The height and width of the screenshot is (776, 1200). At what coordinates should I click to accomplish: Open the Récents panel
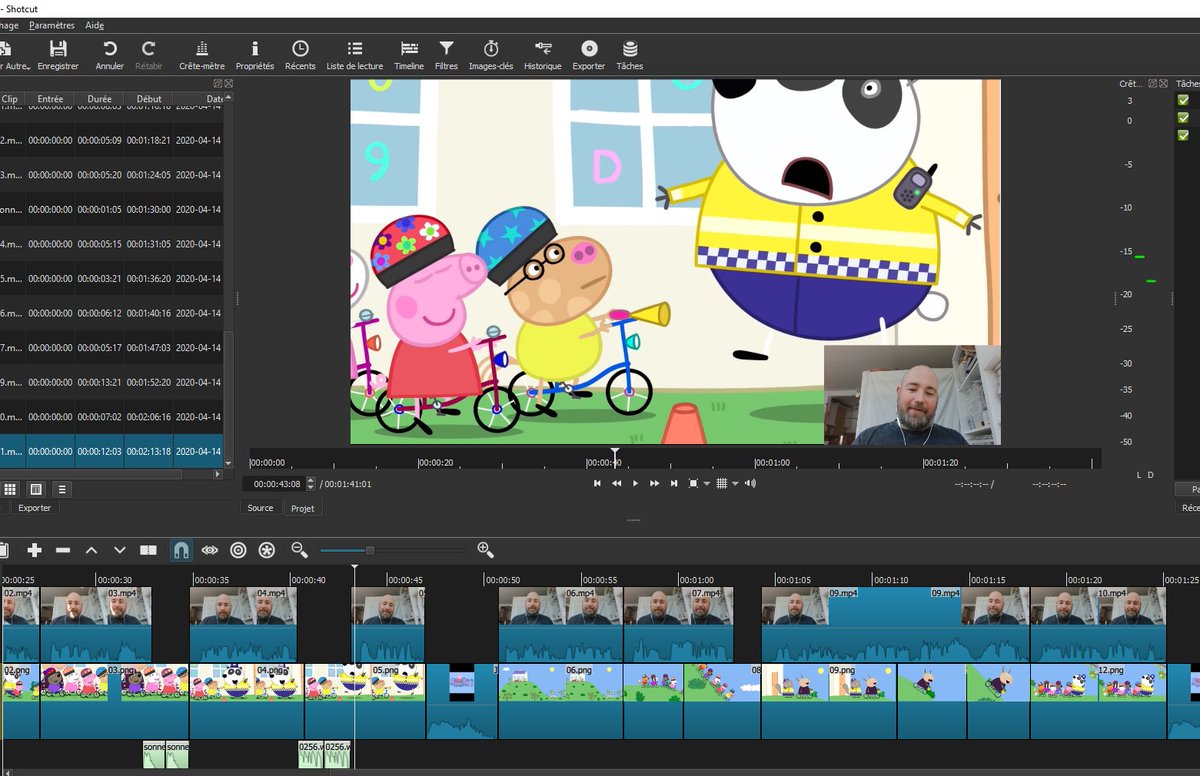click(x=300, y=55)
